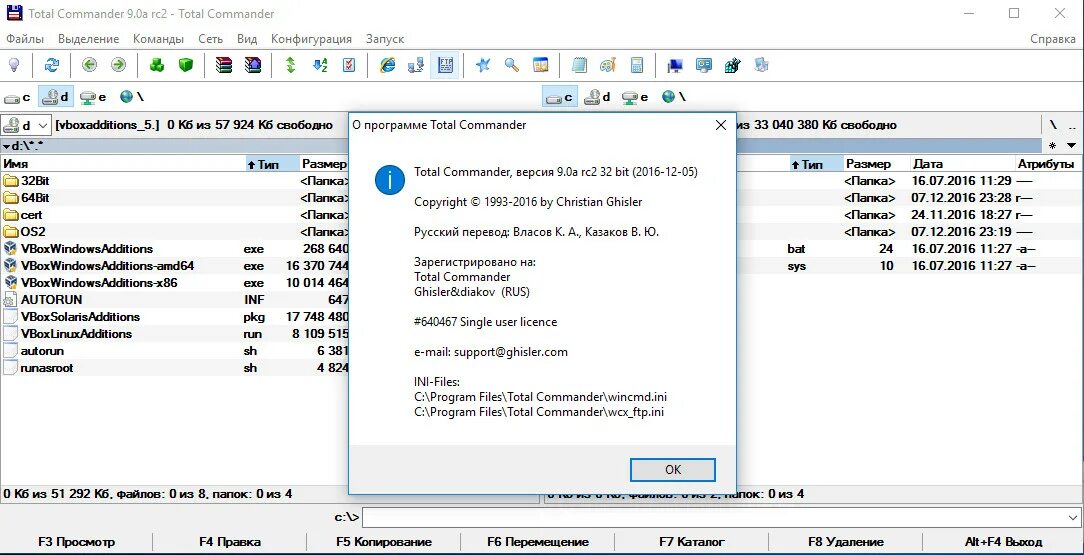Screen dimensions: 1084x555
Task: Select drive d in right drive bar
Action: 598,97
